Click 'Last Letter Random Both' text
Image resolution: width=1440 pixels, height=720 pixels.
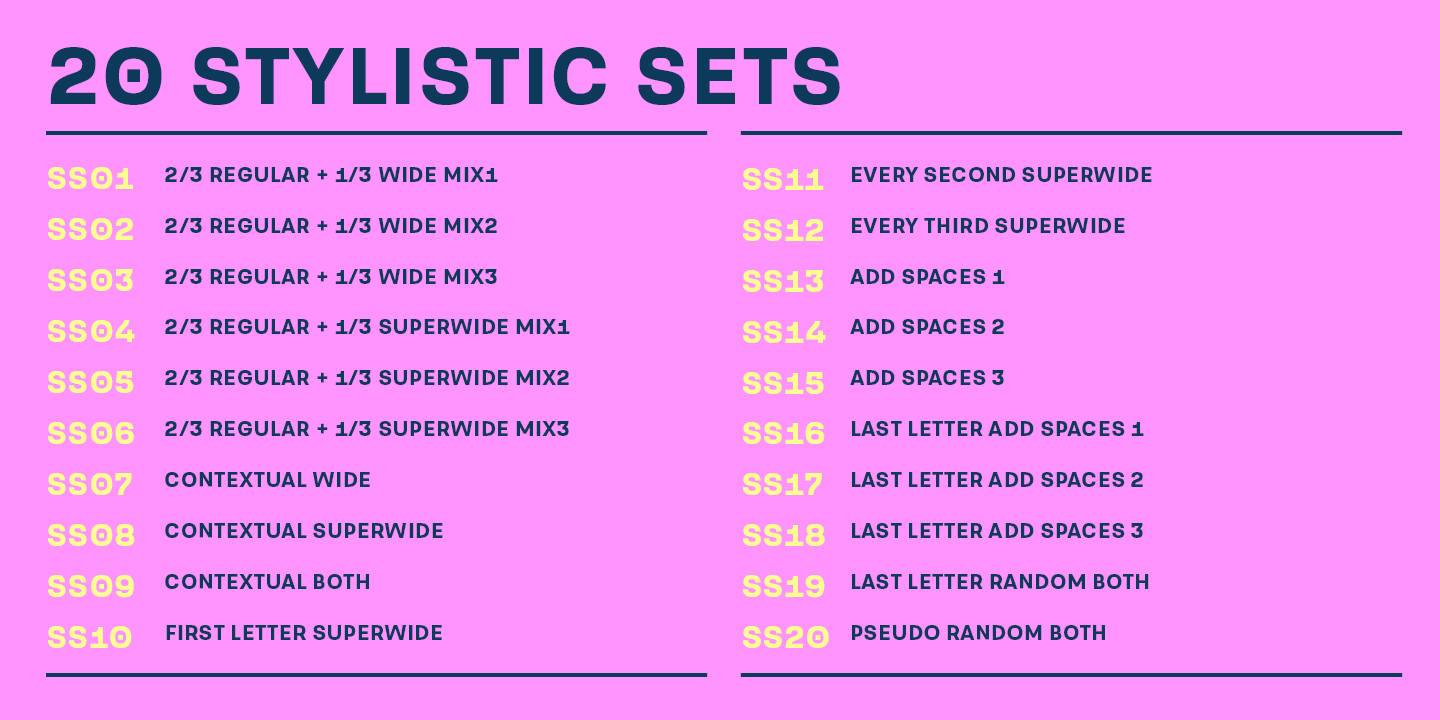coord(1000,582)
